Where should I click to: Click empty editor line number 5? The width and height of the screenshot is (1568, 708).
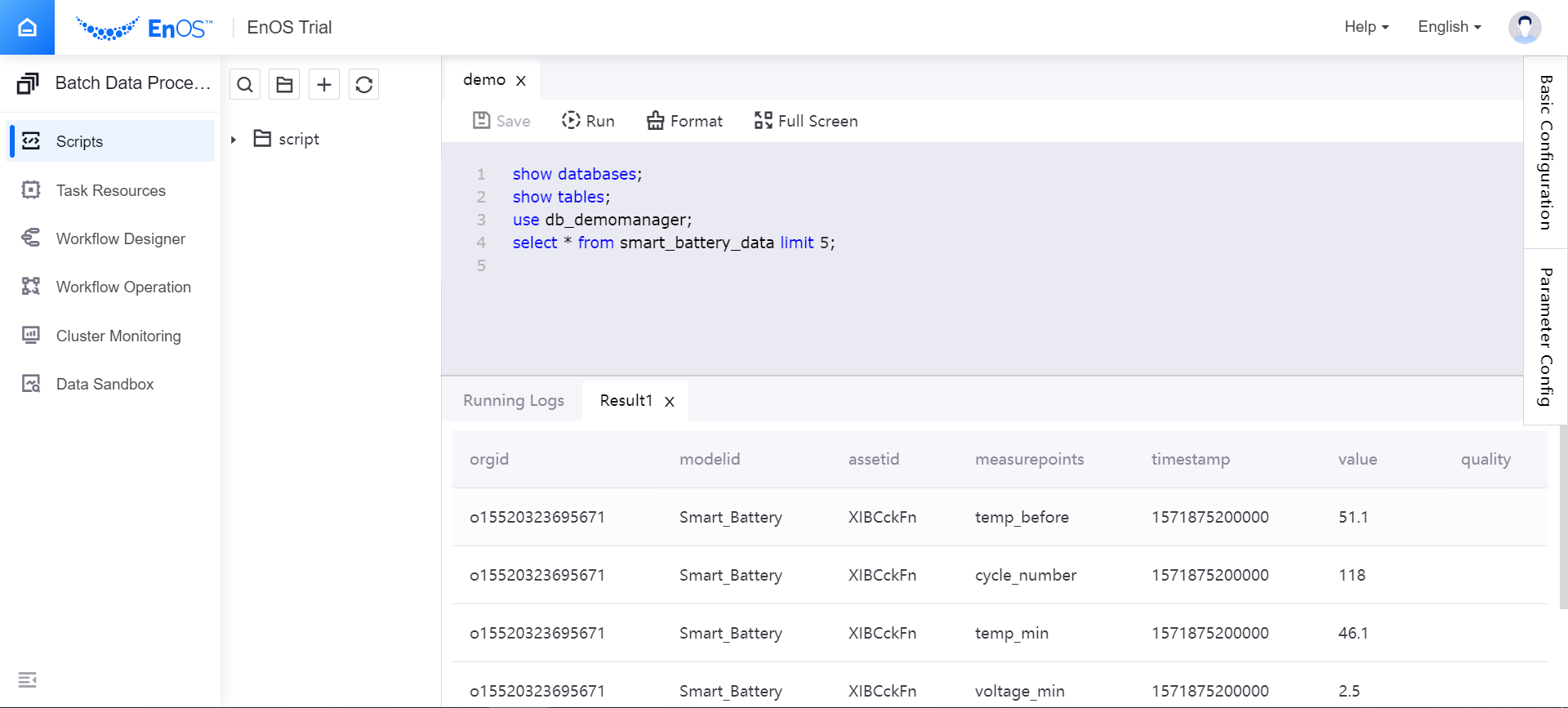point(481,265)
